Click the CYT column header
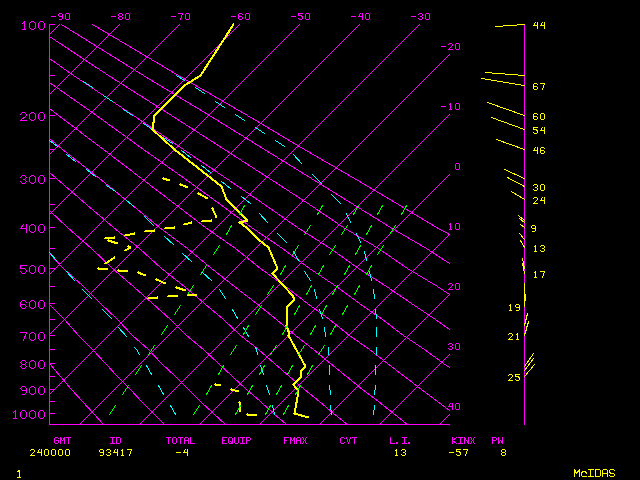The height and width of the screenshot is (480, 640). click(348, 440)
